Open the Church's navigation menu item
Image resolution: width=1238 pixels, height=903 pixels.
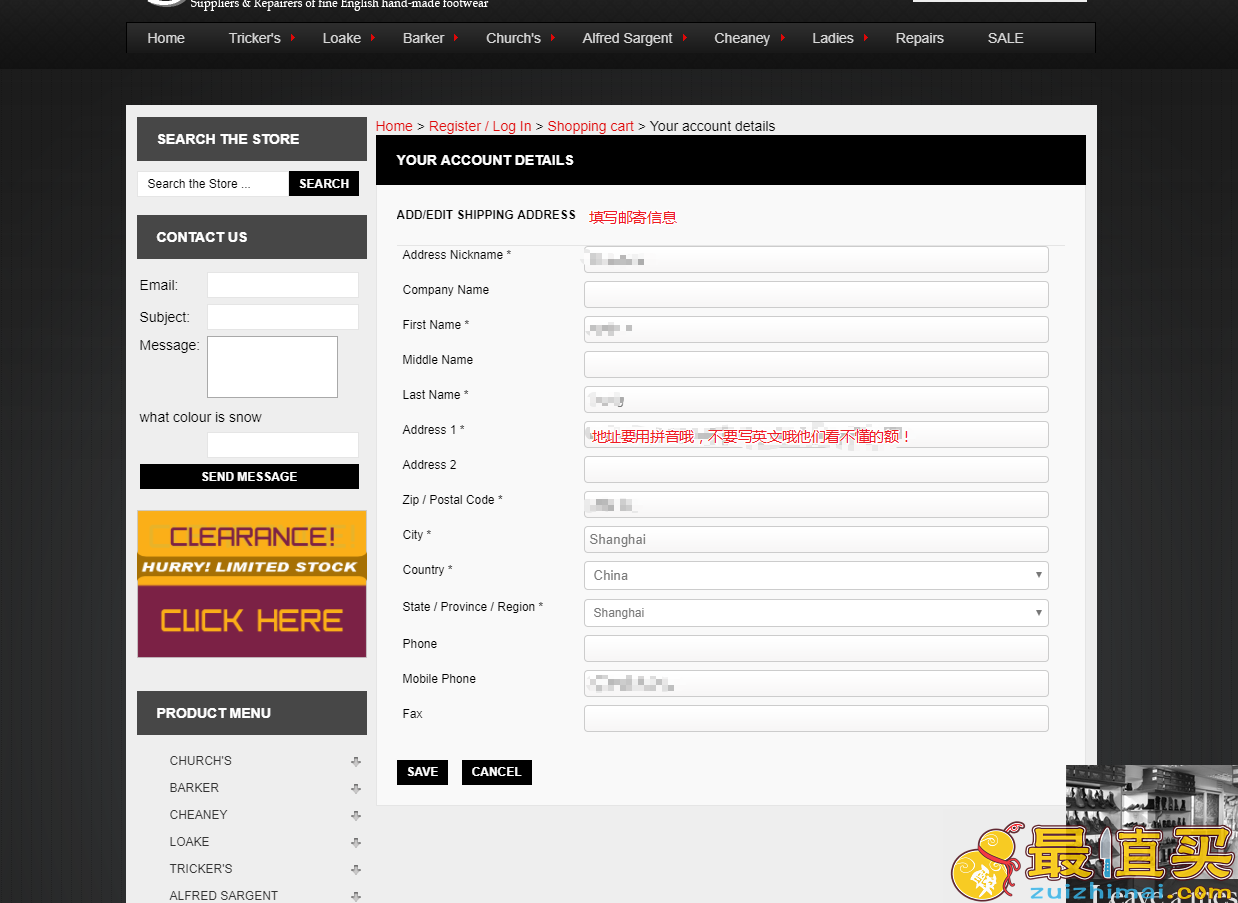tap(513, 38)
